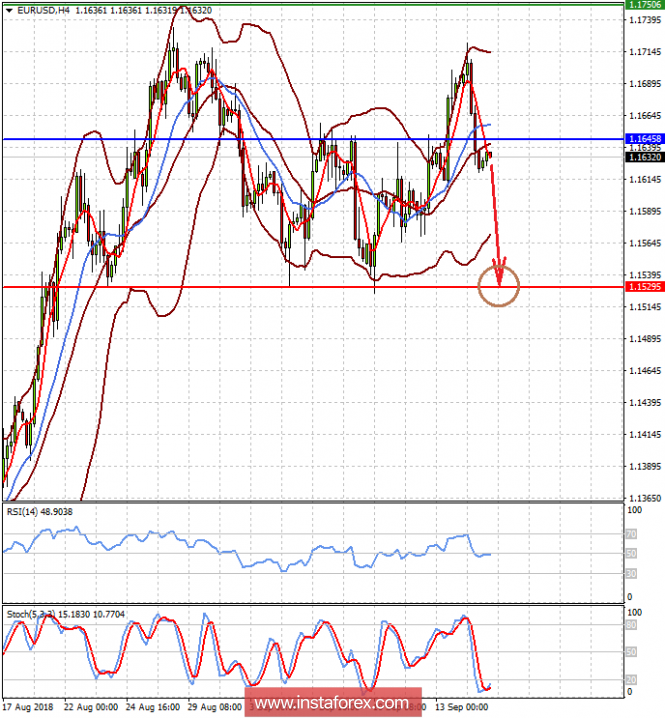665x718 pixels.
Task: Open the www.instaforex.com watermark link
Action: [x=332, y=702]
